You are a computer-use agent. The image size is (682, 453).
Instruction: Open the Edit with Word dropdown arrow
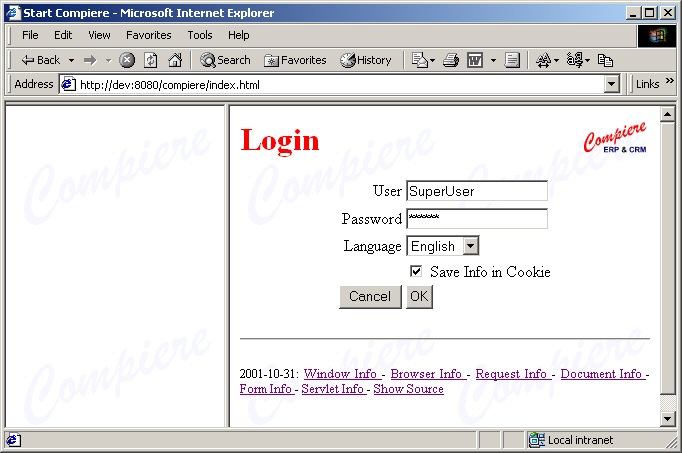pyautogui.click(x=493, y=60)
